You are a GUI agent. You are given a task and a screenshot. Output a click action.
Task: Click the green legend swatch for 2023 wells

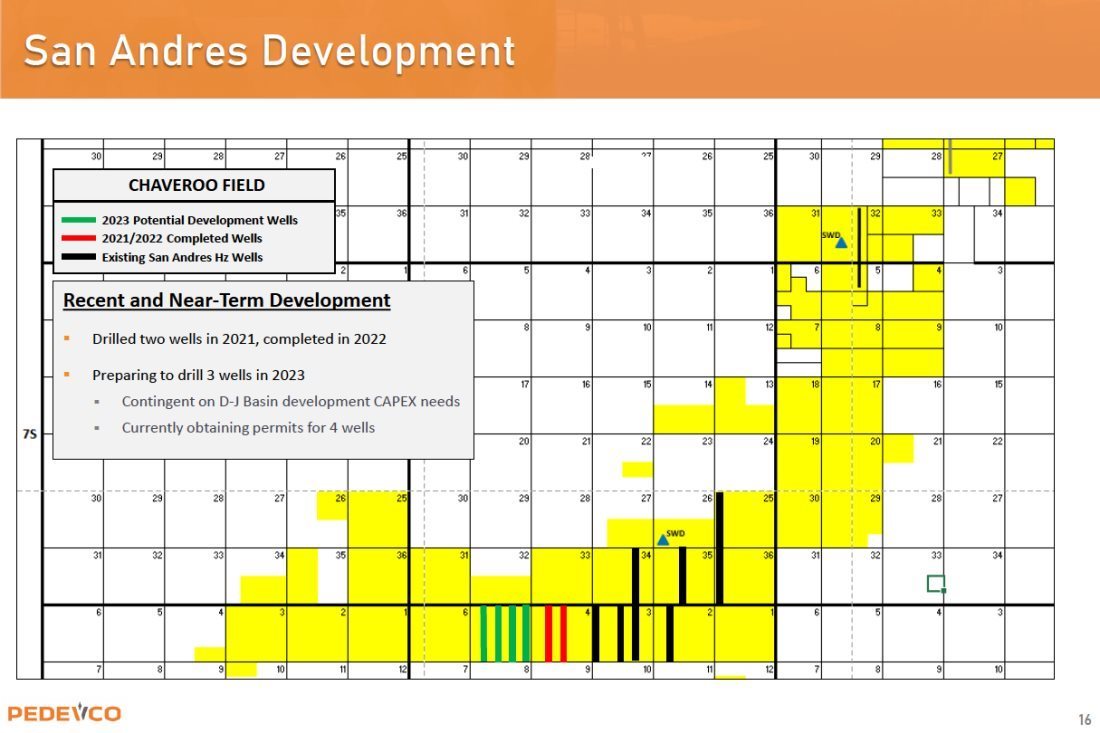(78, 220)
